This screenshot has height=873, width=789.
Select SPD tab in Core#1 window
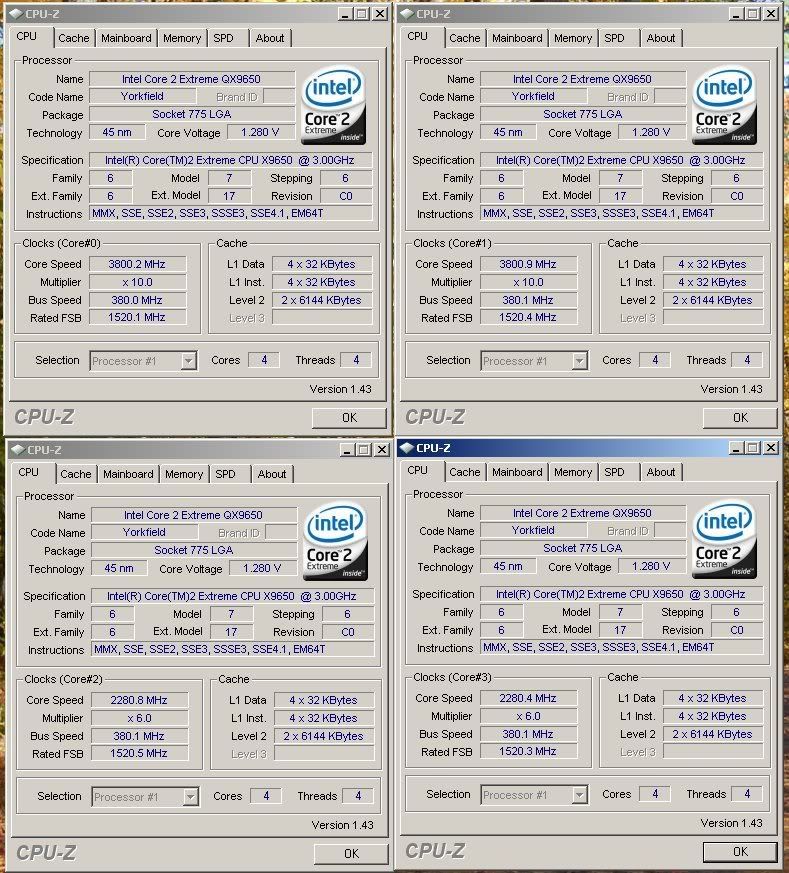(614, 38)
